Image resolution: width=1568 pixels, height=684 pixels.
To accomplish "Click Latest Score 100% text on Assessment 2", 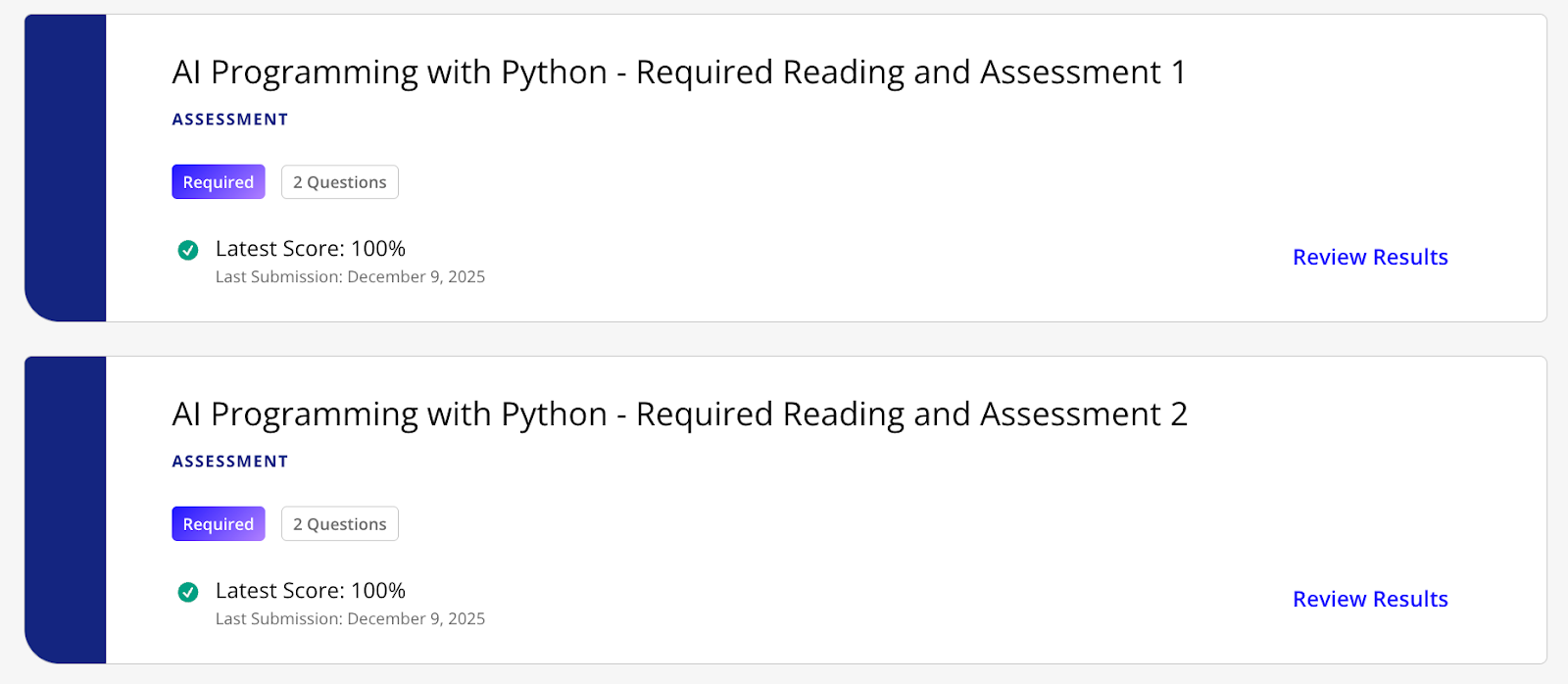I will [310, 591].
